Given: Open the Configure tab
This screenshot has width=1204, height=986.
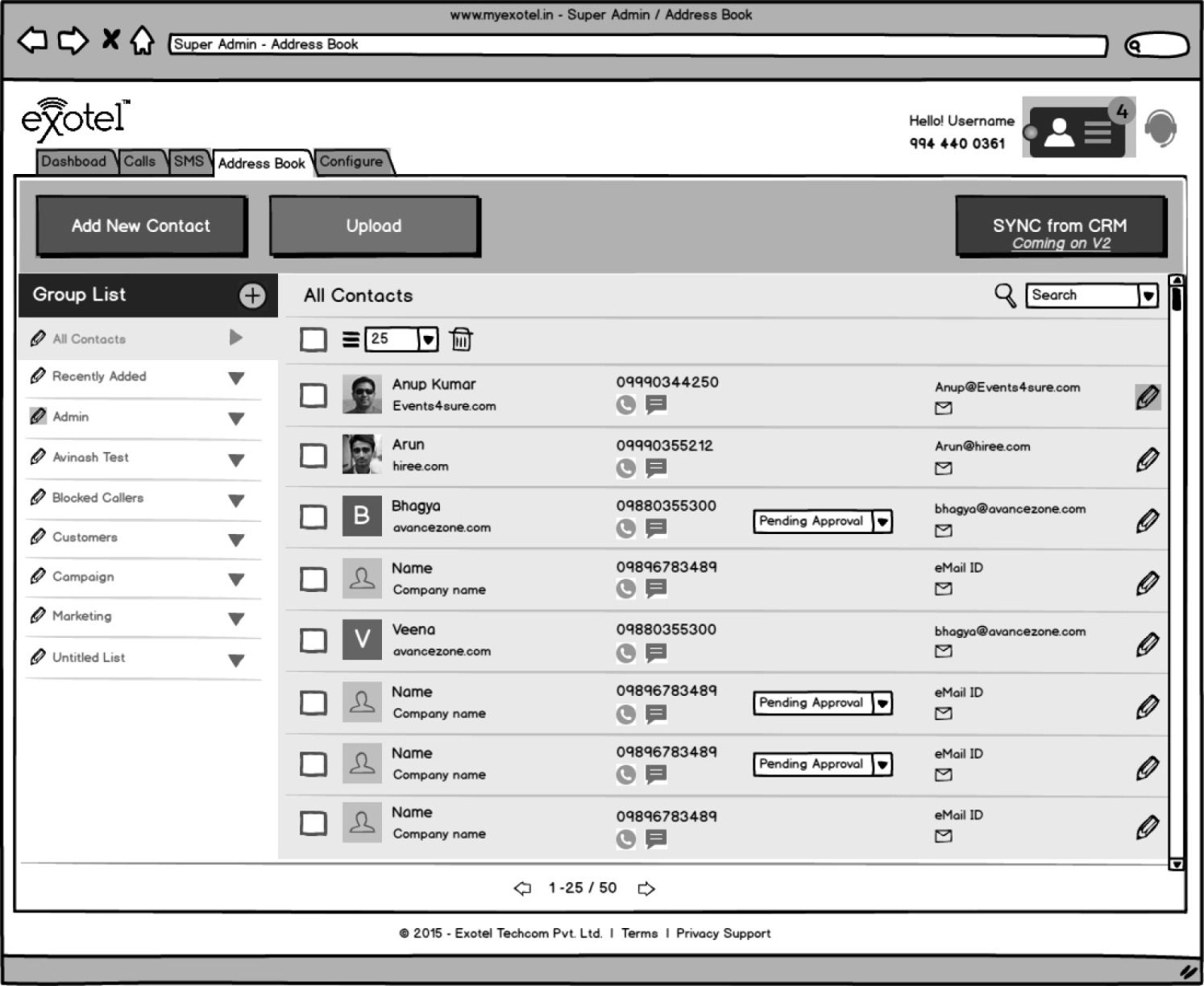Looking at the screenshot, I should pos(351,161).
